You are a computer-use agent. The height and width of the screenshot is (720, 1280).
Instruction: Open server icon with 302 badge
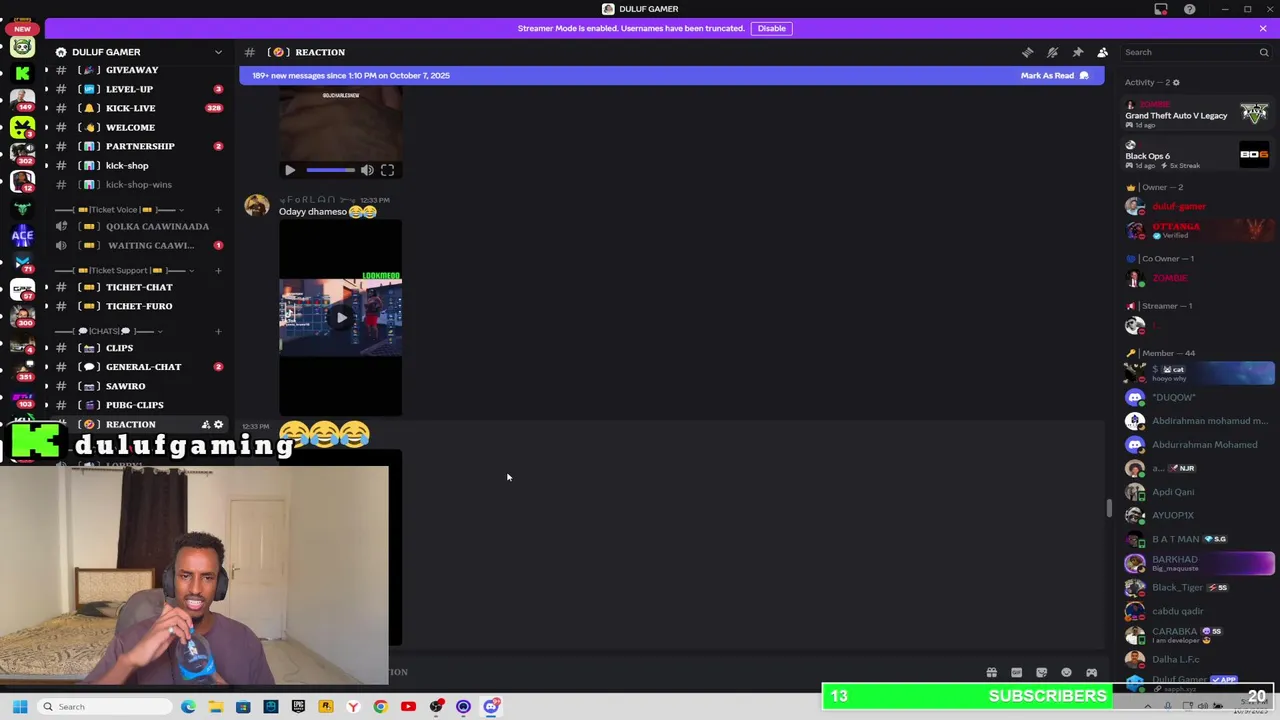22,154
